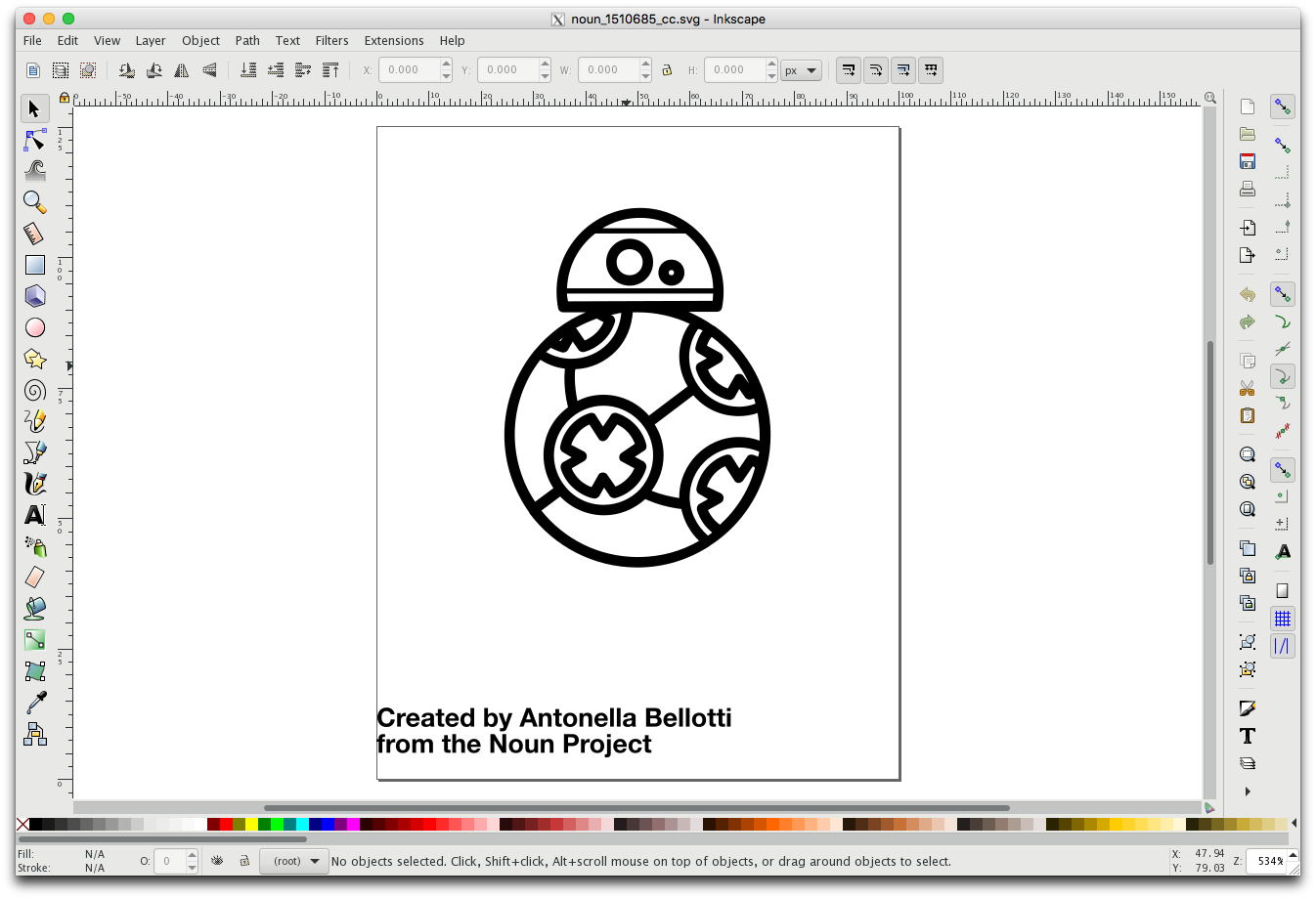This screenshot has height=899, width=1316.
Task: Click the zoom percentage field
Action: (1267, 861)
